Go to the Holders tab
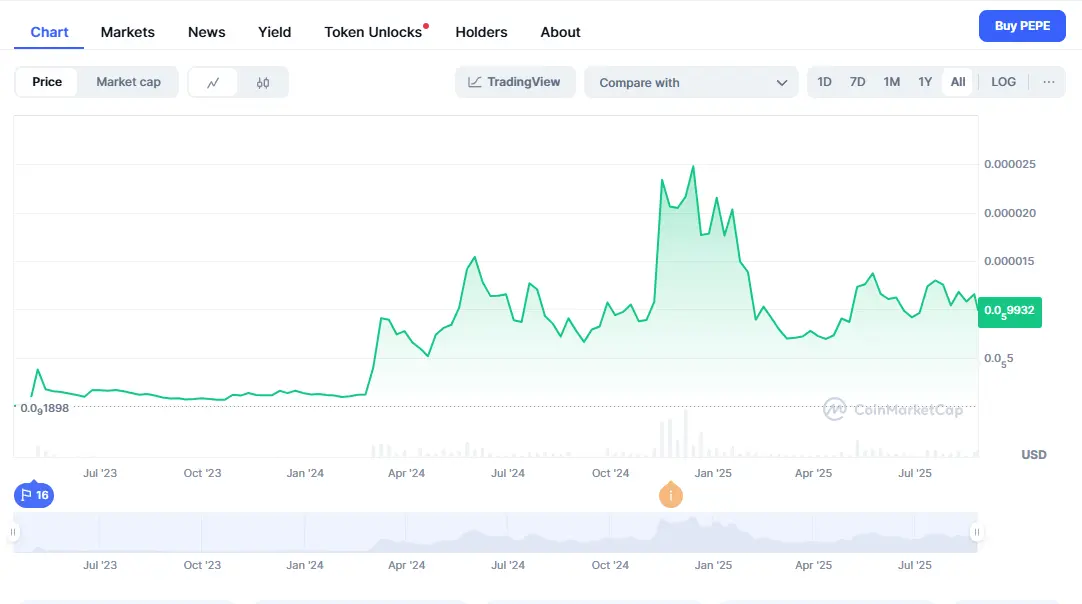1082x604 pixels. (481, 32)
